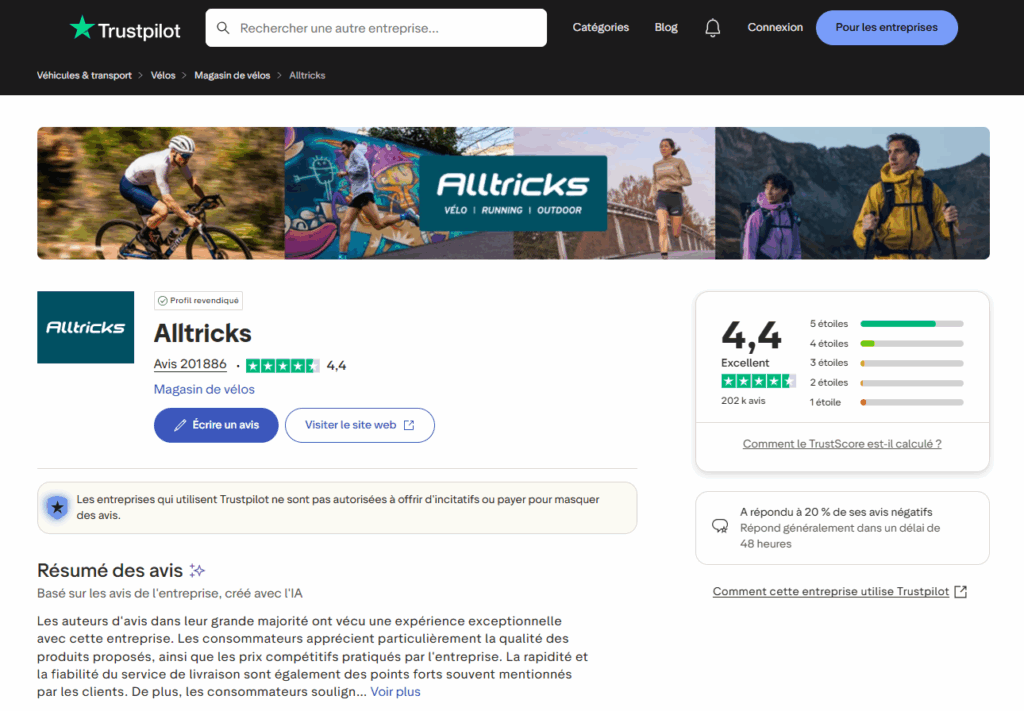
Task: Click the reply speech bubble icon
Action: coord(719,526)
